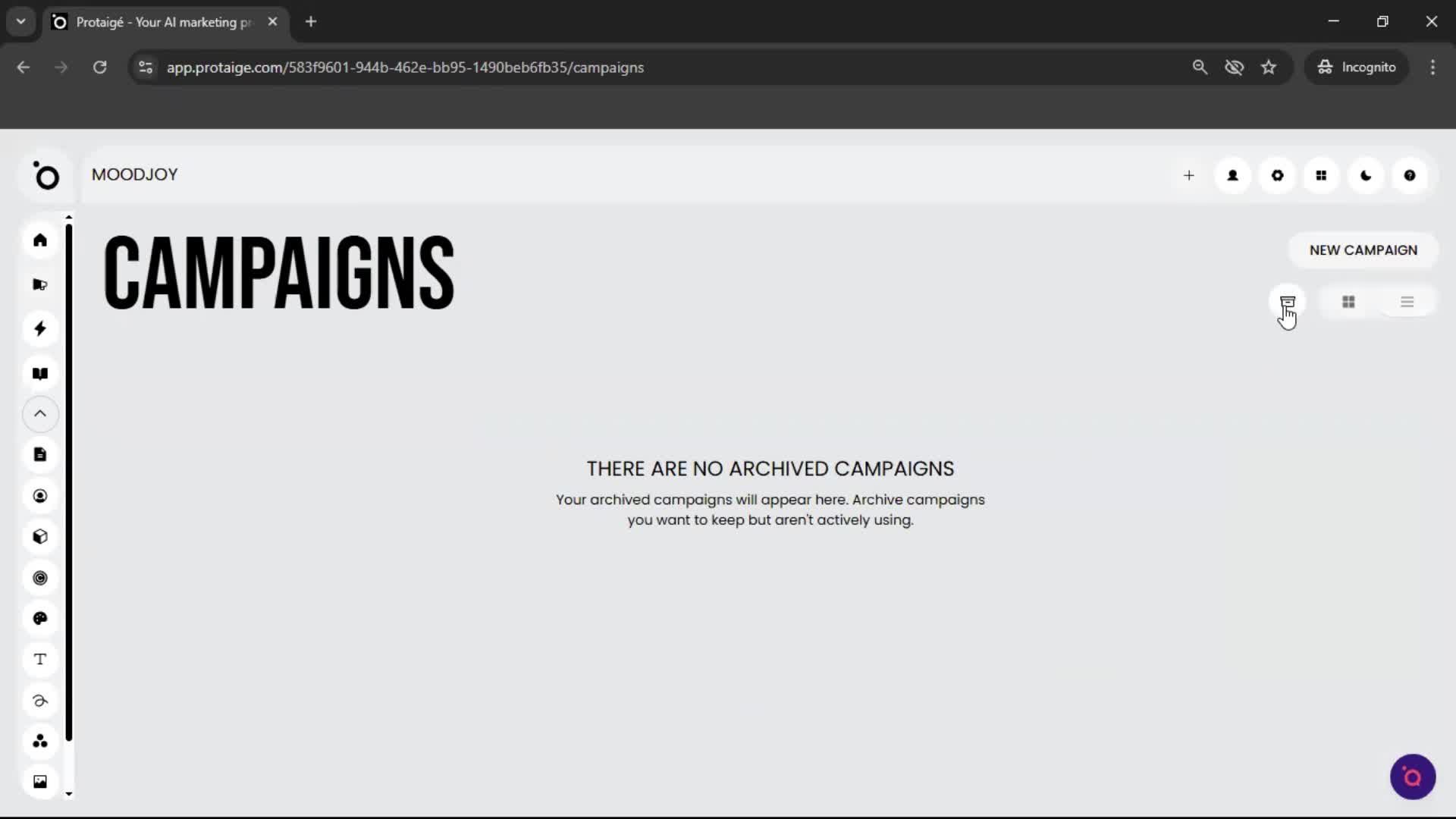Click the brand library book icon
This screenshot has width=1456, height=819.
click(x=40, y=373)
